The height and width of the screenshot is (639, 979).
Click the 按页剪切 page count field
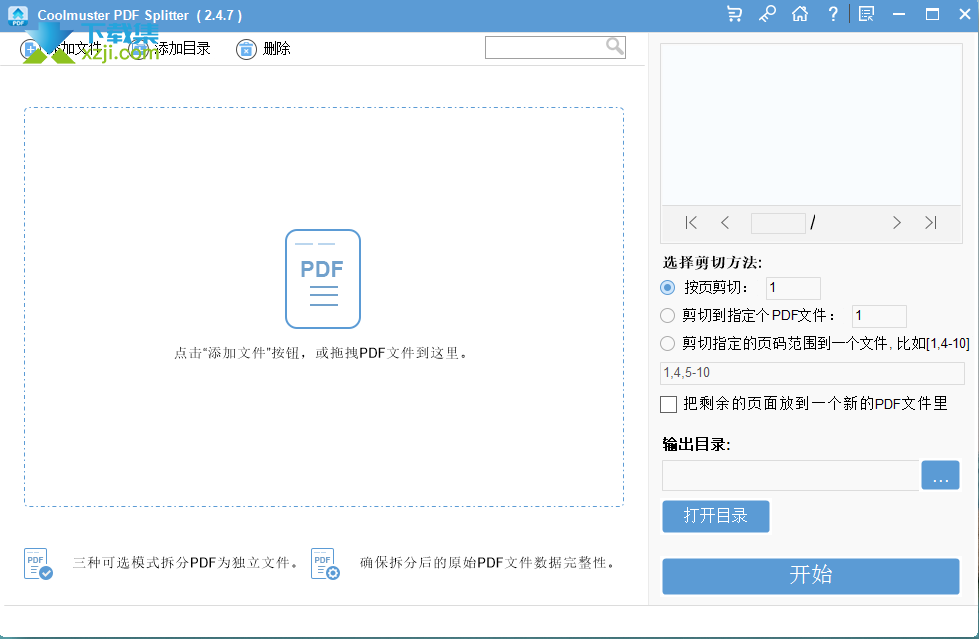click(793, 288)
